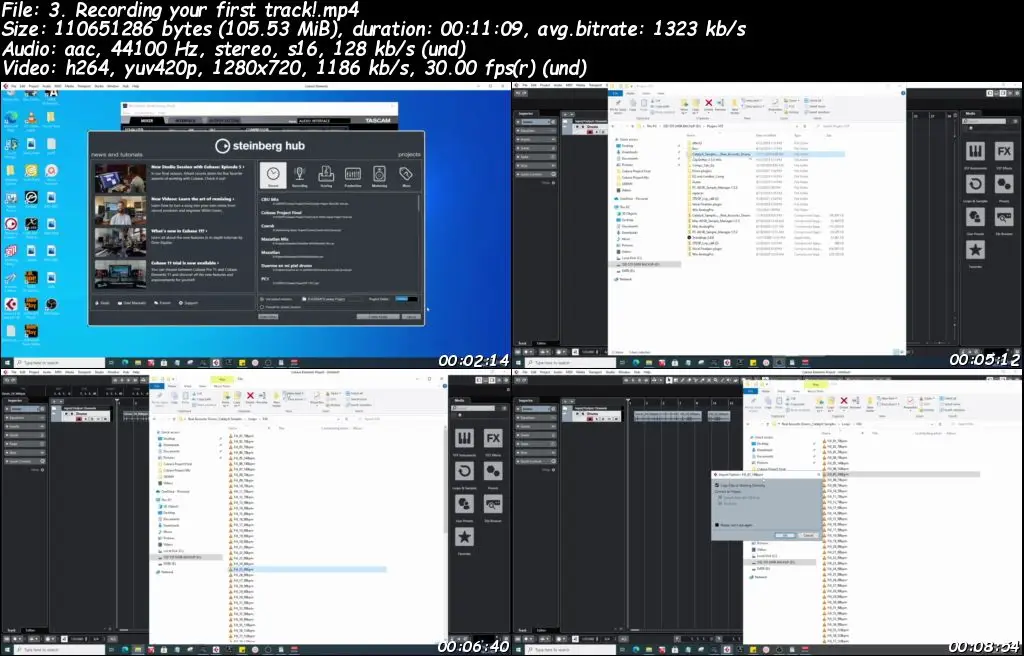The height and width of the screenshot is (656, 1024).
Task: Open the VLC cone icon on the 00:02:14 frame desktop
Action: click(x=31, y=119)
